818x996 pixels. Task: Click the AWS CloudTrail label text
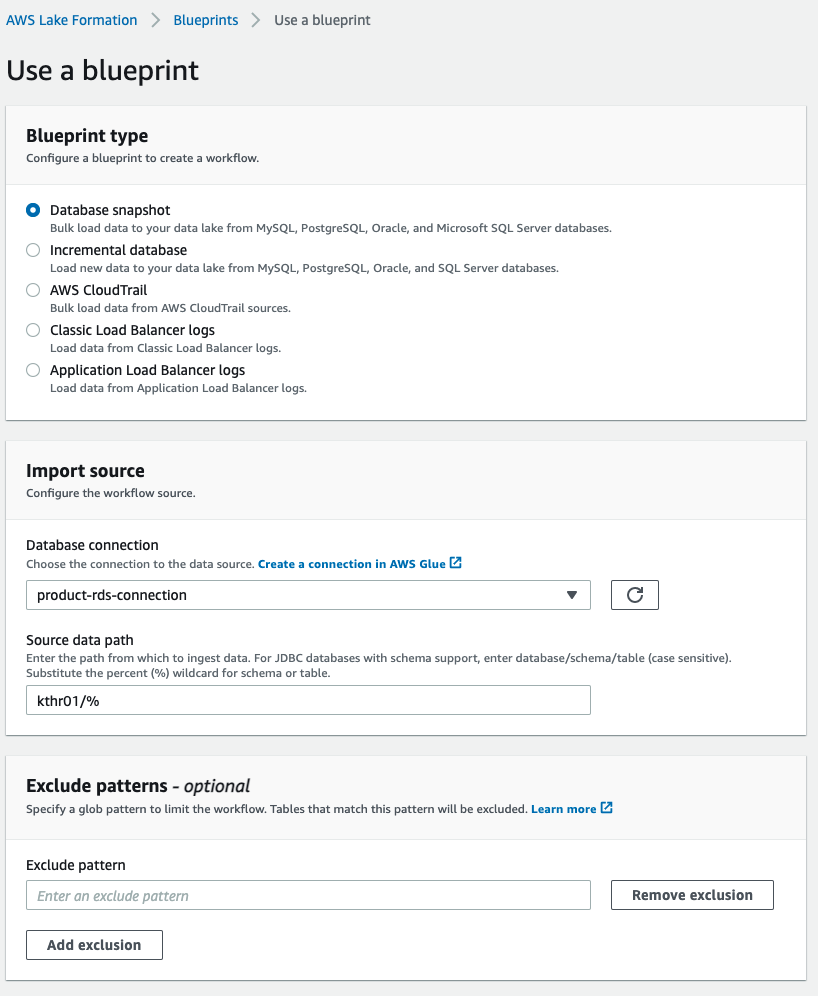(98, 290)
